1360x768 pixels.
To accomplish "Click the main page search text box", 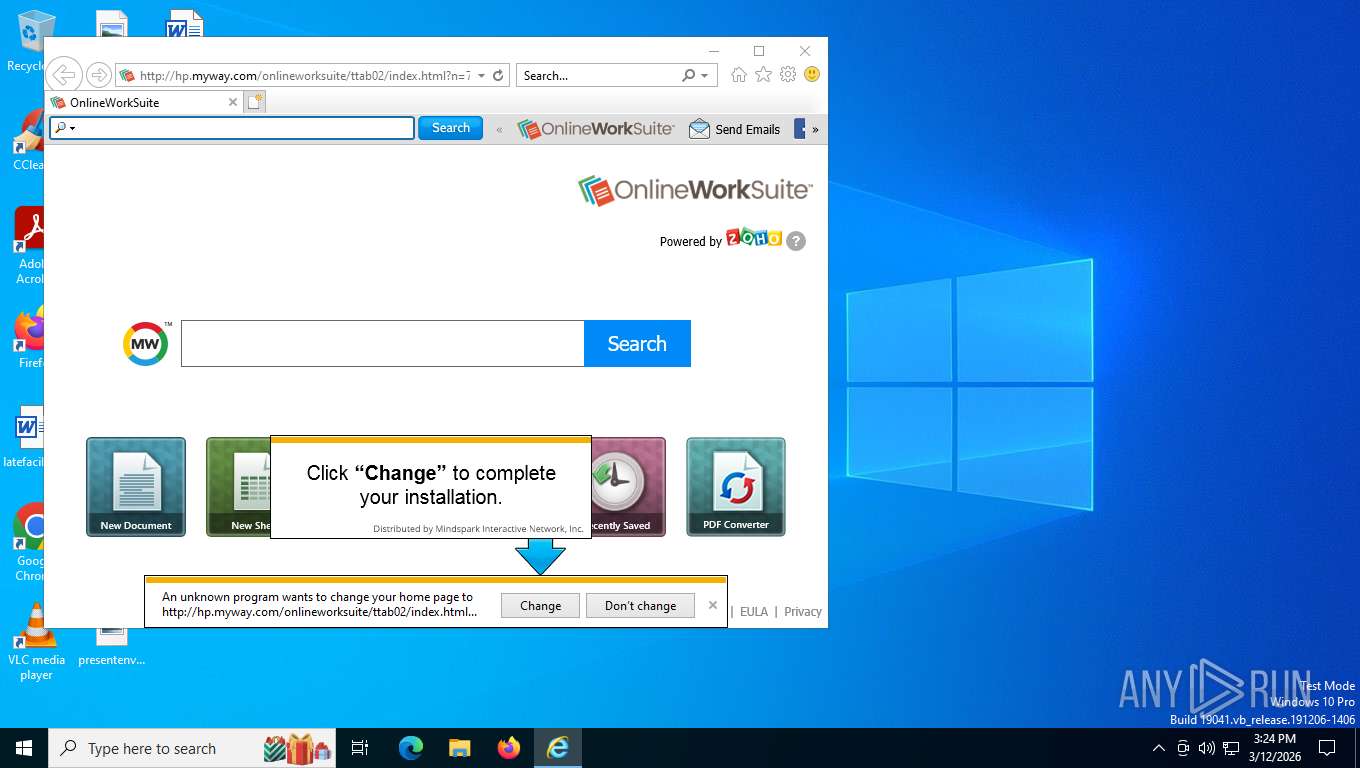I will click(x=383, y=343).
